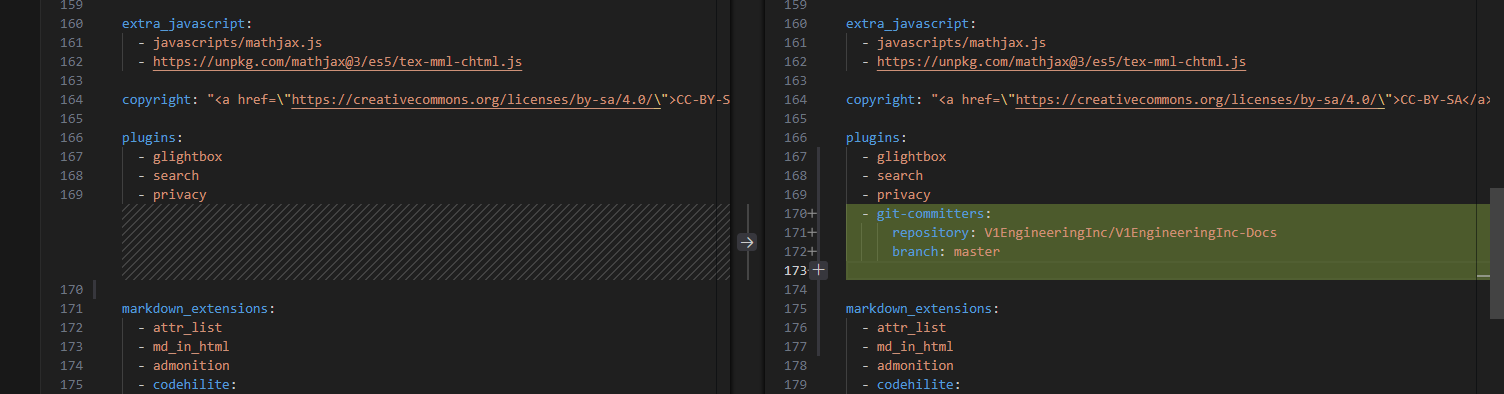Click the plus button on line 173

(819, 270)
